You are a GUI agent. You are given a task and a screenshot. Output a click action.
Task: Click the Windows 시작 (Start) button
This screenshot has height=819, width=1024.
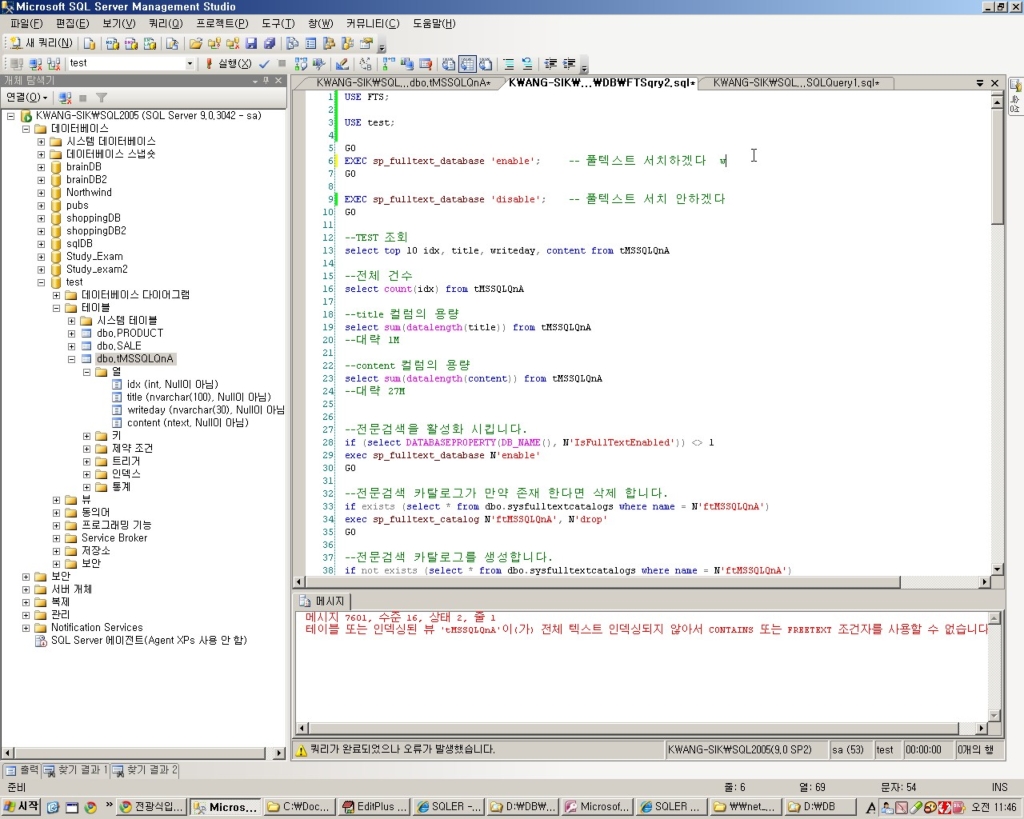[21, 807]
